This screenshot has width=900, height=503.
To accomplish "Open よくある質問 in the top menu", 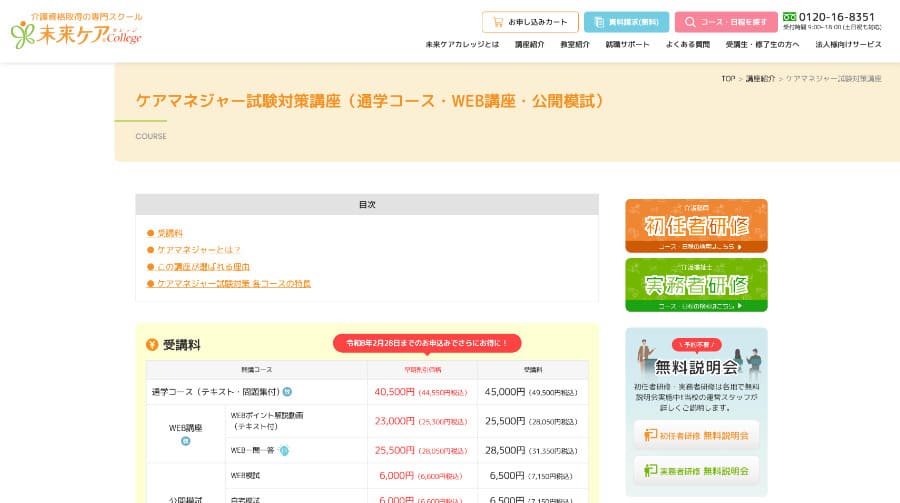I will 689,45.
